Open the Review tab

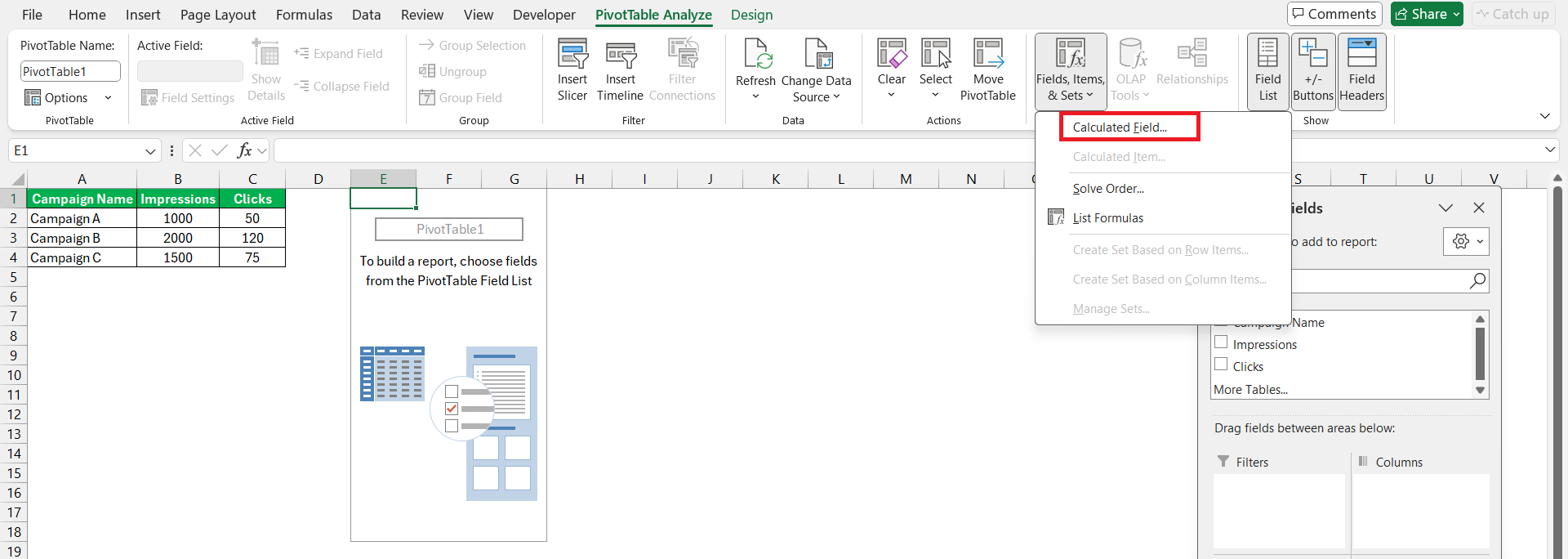coord(422,15)
